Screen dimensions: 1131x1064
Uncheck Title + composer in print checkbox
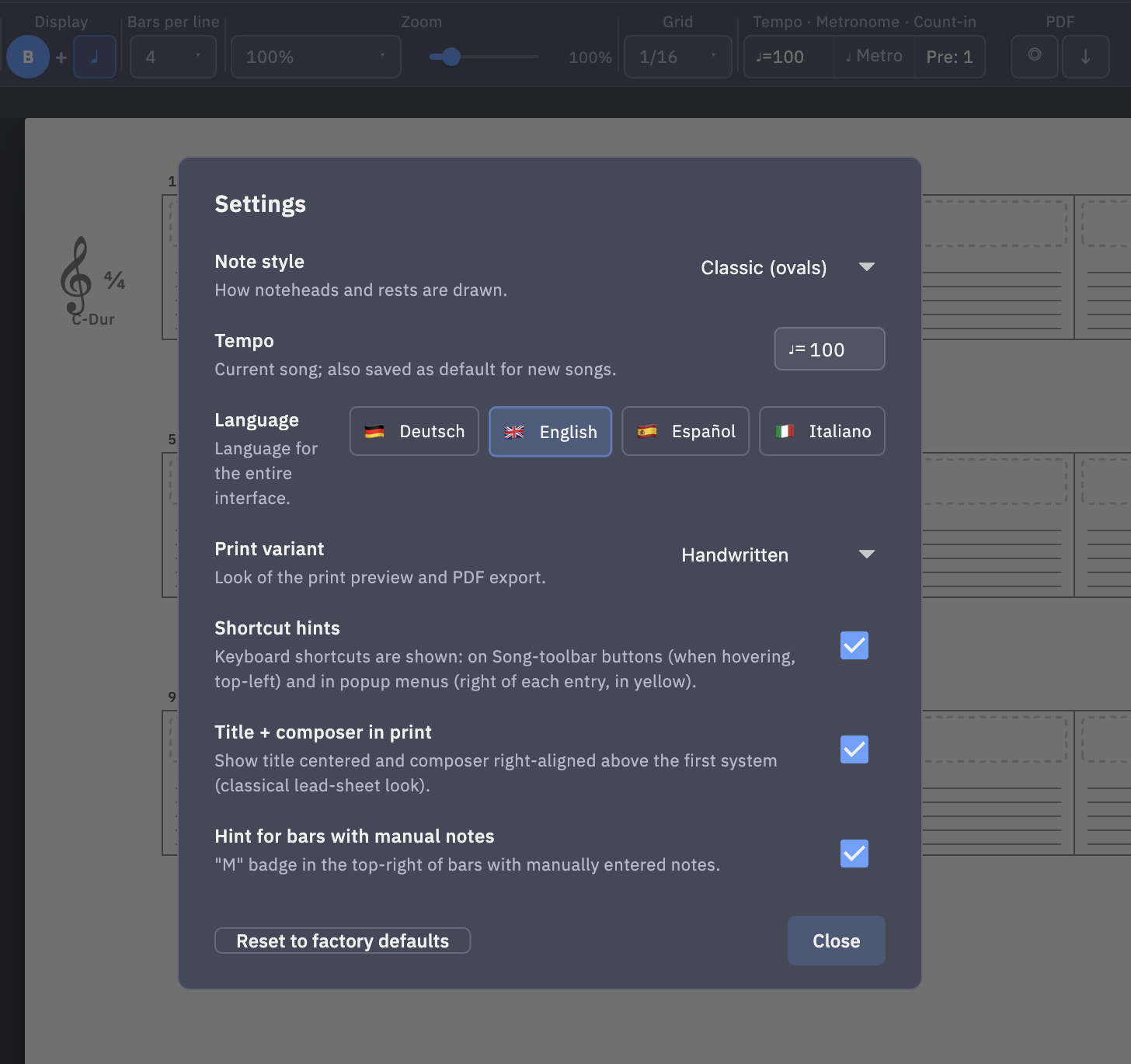854,749
